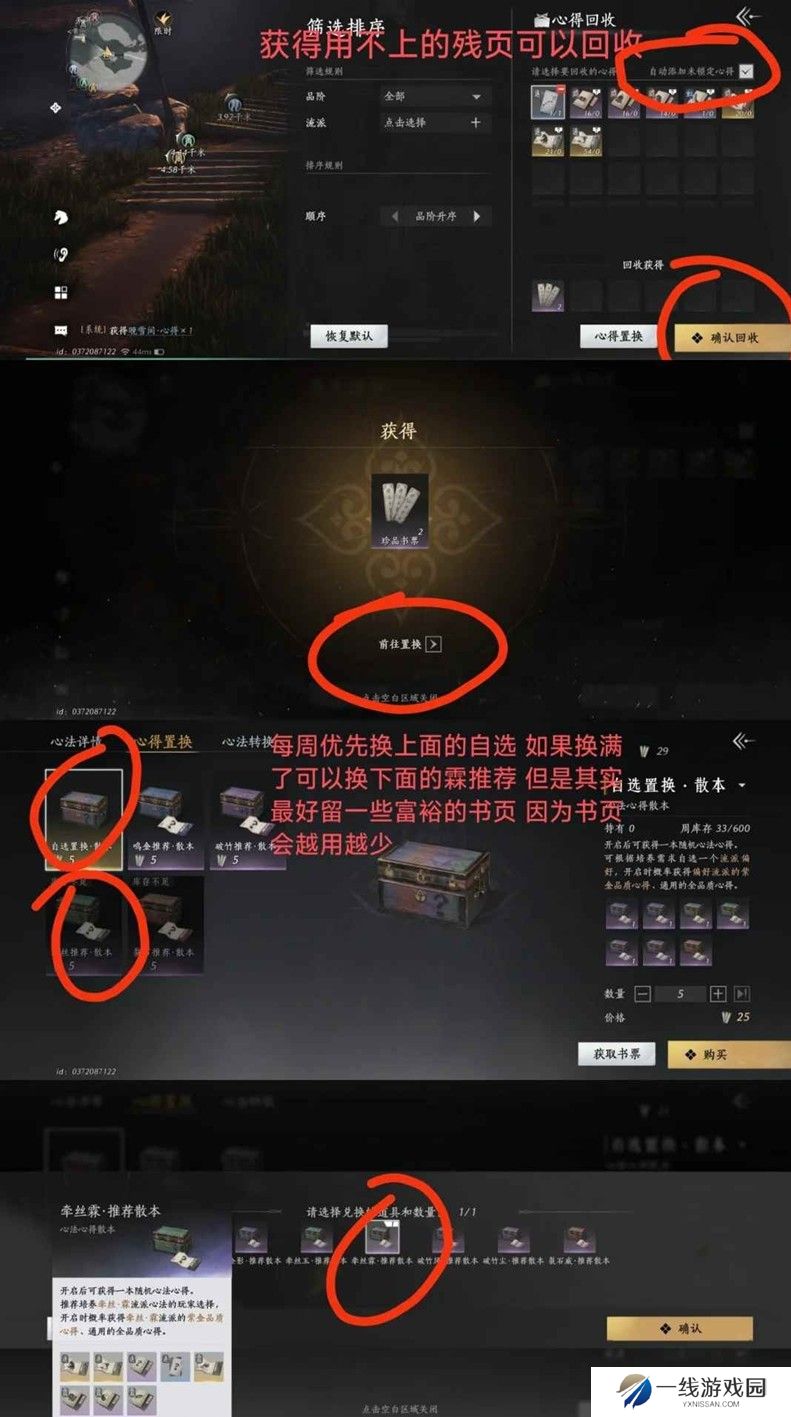Click the plus to select 流派
791x1417 pixels.
click(x=475, y=123)
